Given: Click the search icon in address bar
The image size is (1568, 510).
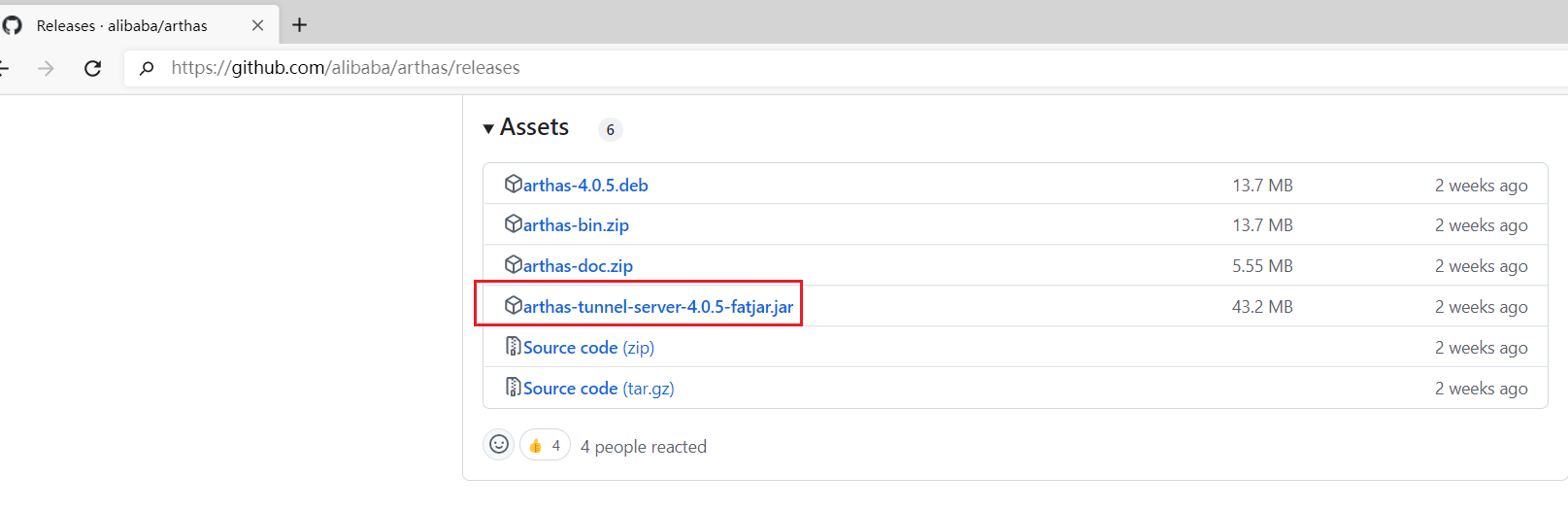Looking at the screenshot, I should pos(147,68).
